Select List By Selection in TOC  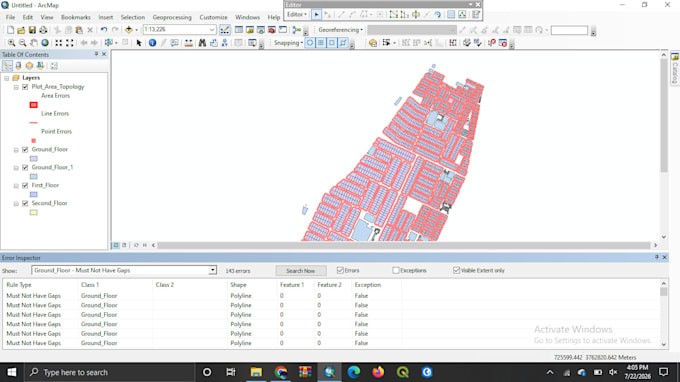40,66
